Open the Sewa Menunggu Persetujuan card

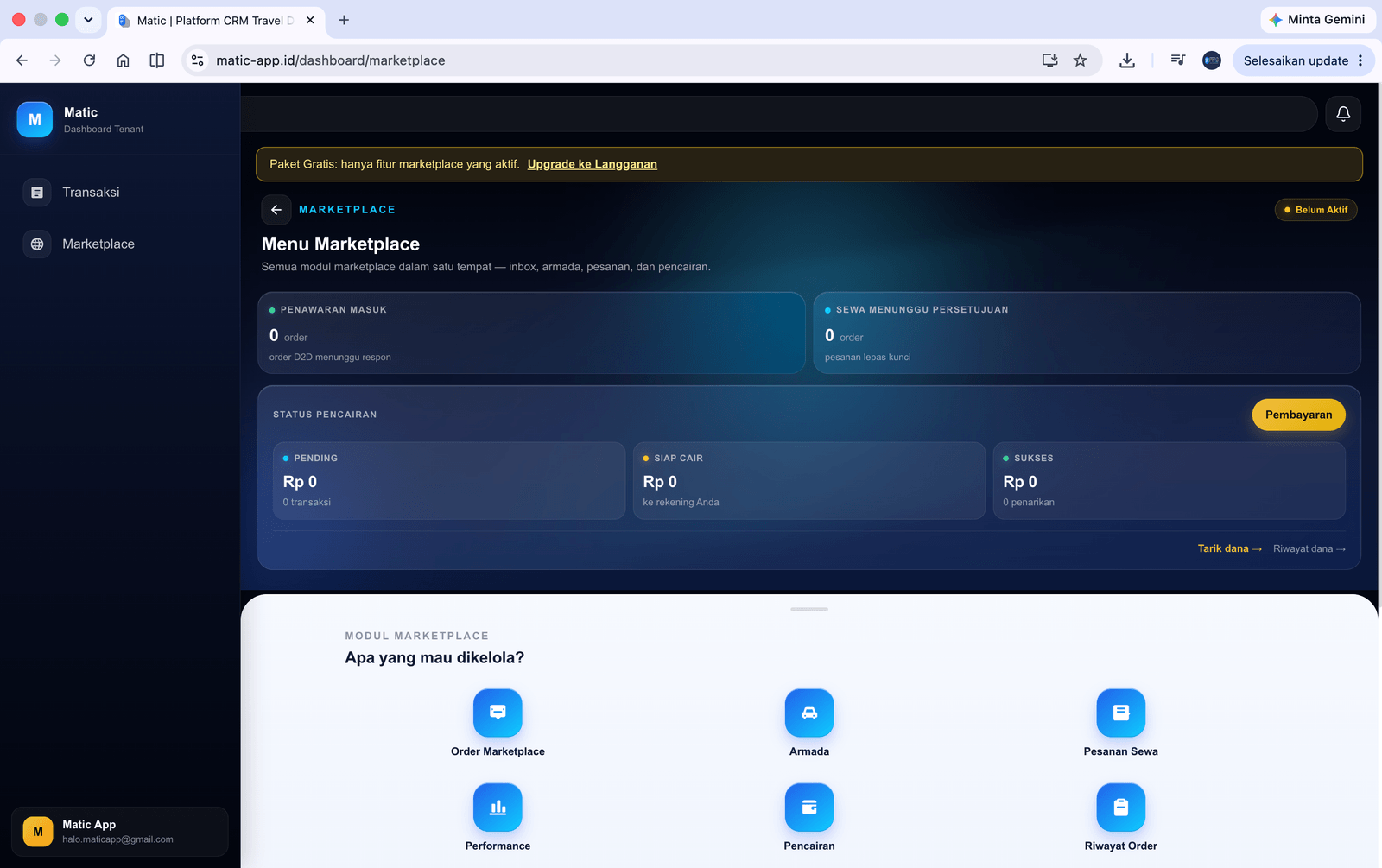(1087, 333)
